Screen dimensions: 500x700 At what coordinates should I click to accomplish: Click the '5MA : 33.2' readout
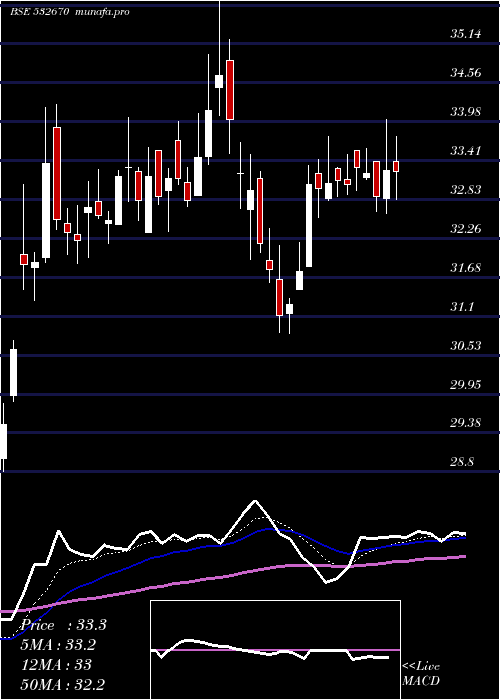point(58,645)
